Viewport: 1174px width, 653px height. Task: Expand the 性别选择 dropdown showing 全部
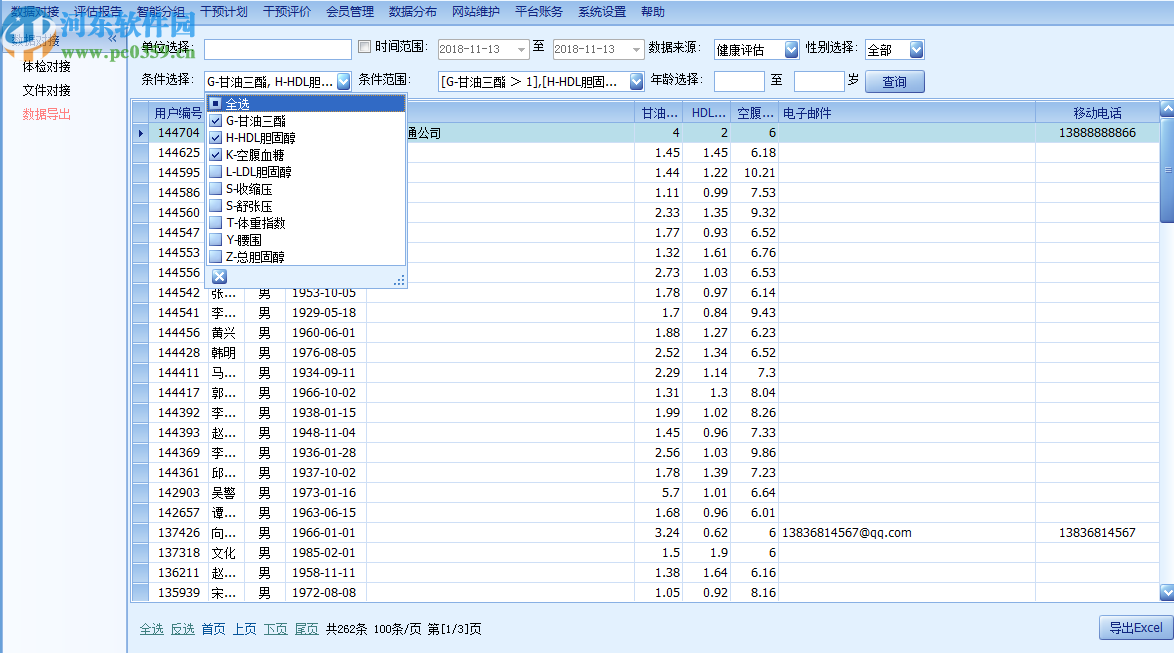click(916, 49)
